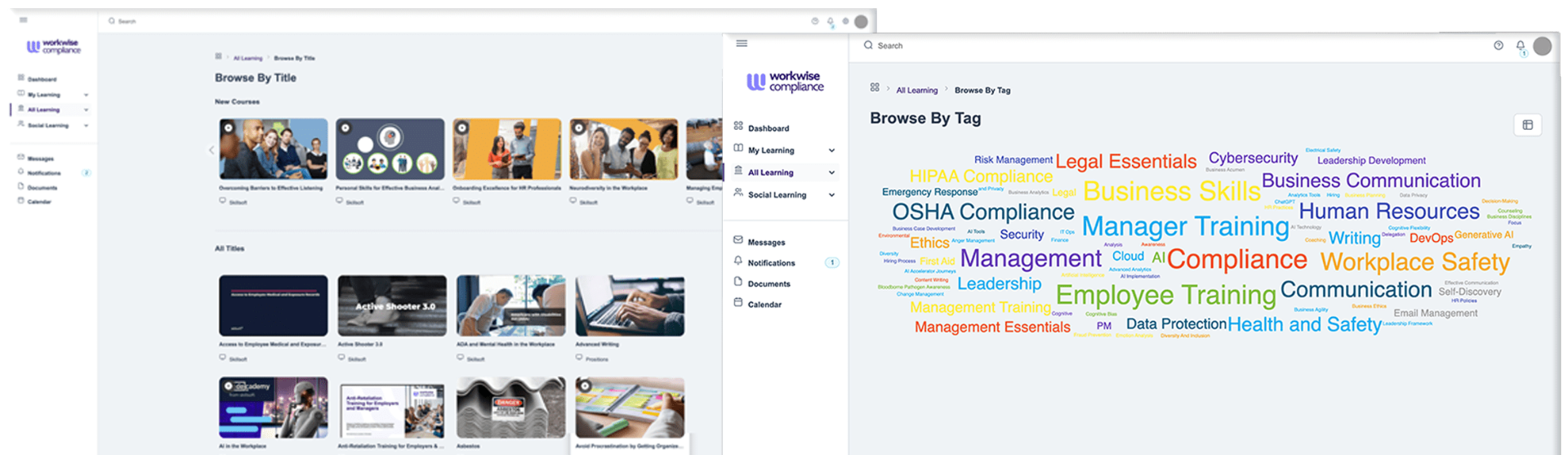Viewport: 1568px width, 455px height.
Task: Click All Learning breadcrumb in Browse By Tag
Action: pyautogui.click(x=916, y=91)
